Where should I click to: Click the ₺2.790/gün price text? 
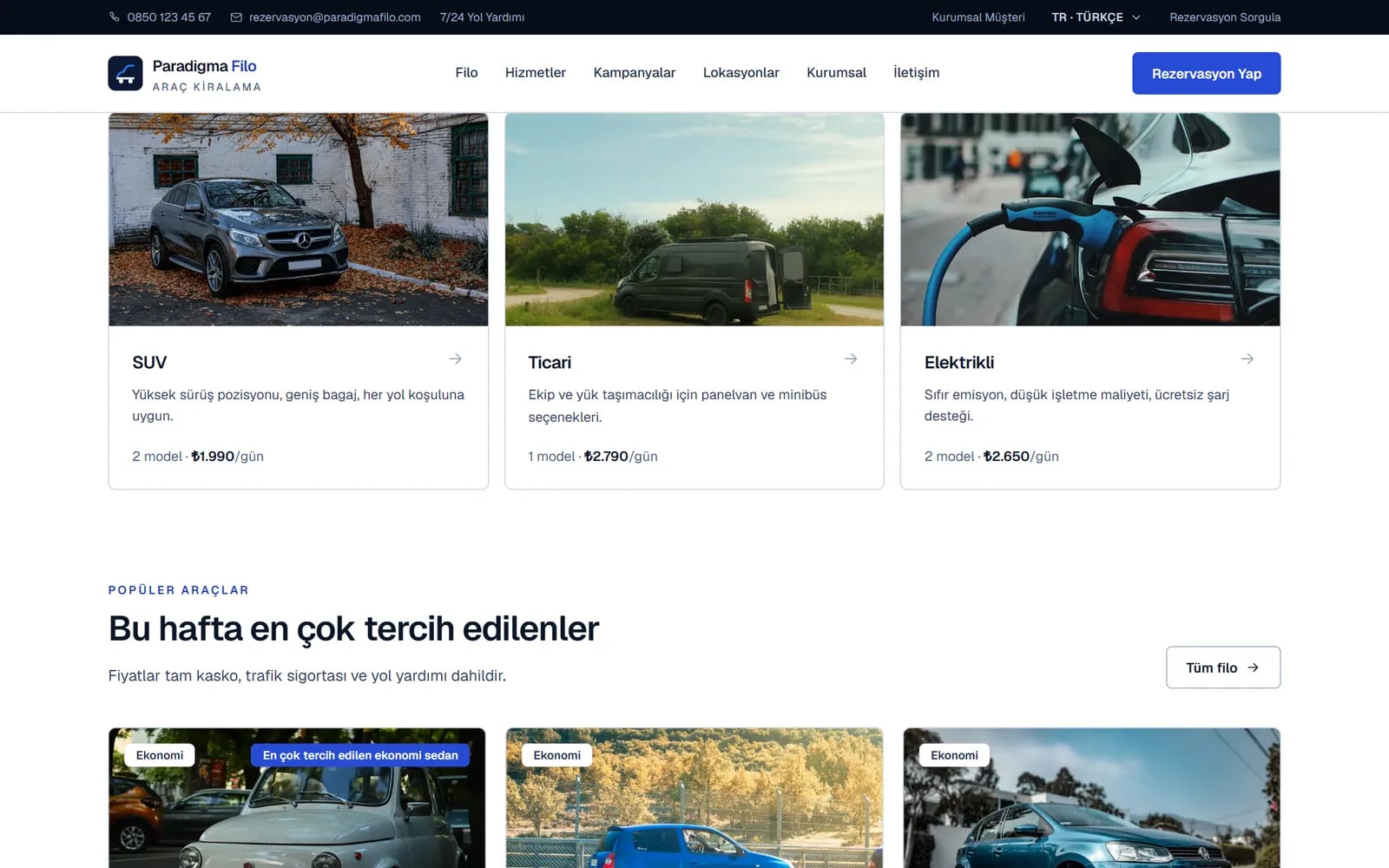point(621,457)
